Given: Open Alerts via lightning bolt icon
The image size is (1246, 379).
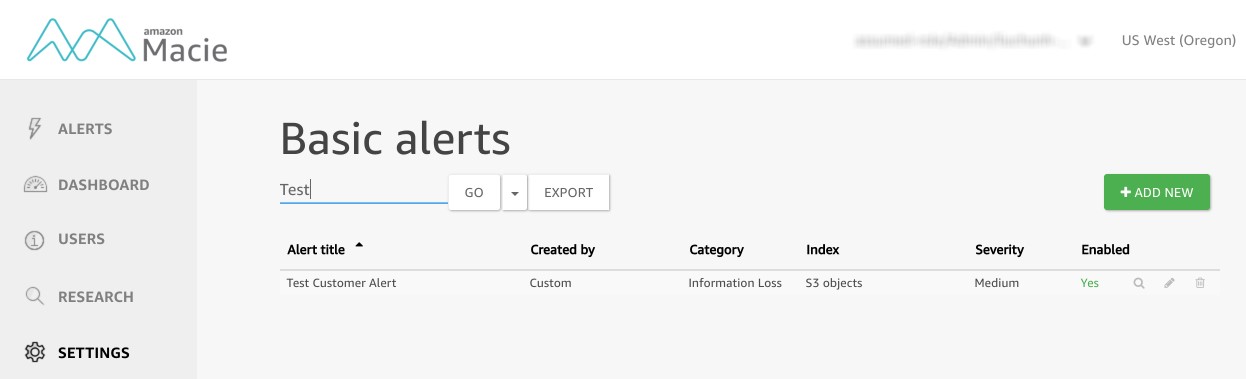Looking at the screenshot, I should (x=35, y=129).
